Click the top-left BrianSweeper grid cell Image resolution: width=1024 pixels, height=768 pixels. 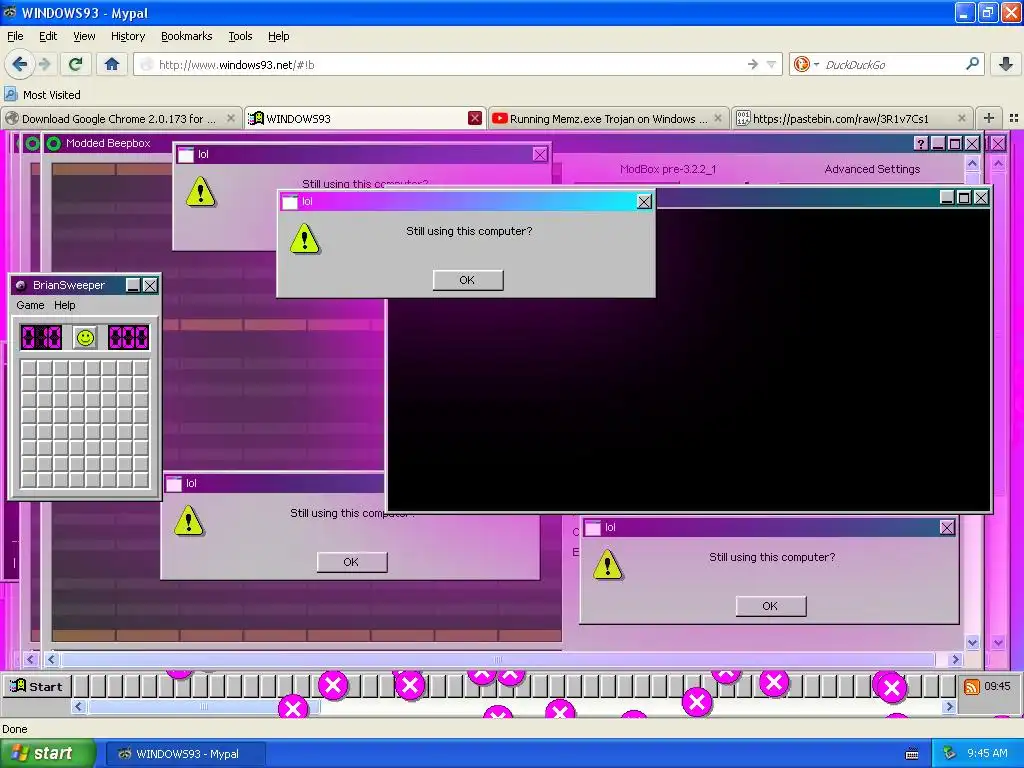29,368
